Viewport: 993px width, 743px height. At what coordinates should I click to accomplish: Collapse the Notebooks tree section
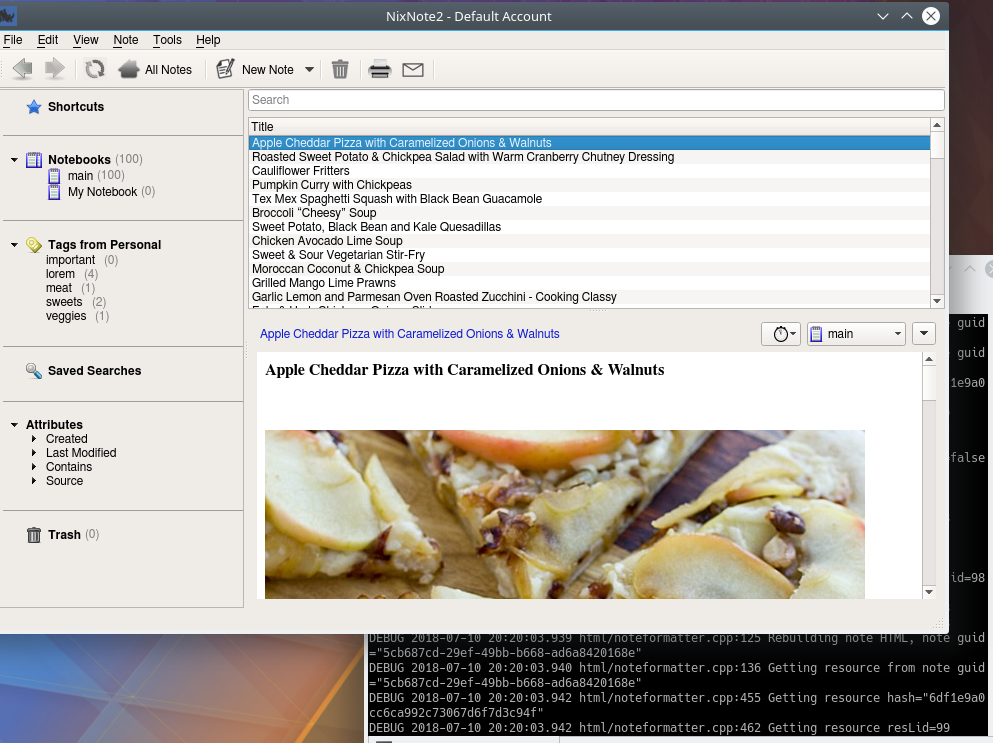click(15, 160)
